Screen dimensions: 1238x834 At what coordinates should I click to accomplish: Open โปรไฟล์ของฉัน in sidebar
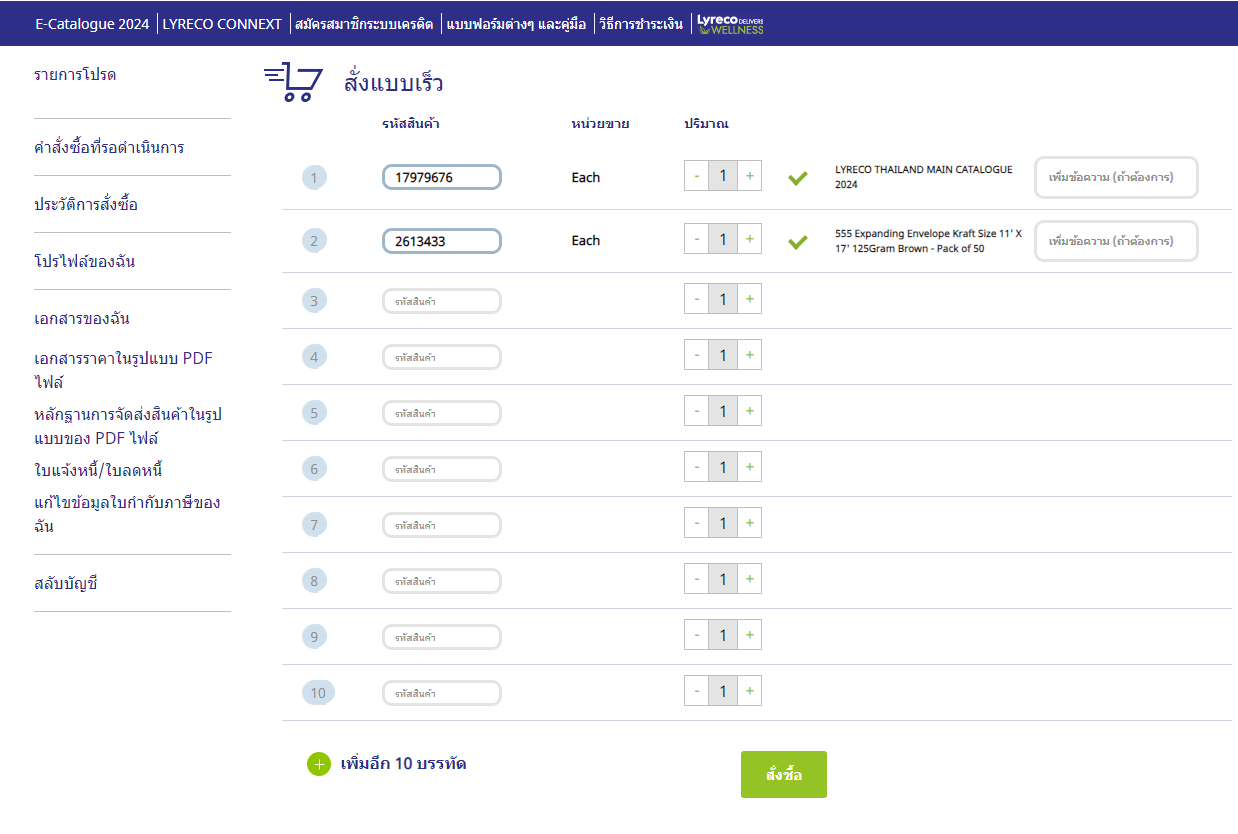click(85, 262)
